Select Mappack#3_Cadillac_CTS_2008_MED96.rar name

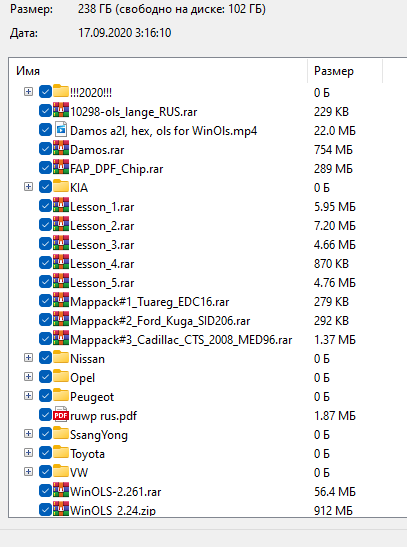tap(181, 340)
